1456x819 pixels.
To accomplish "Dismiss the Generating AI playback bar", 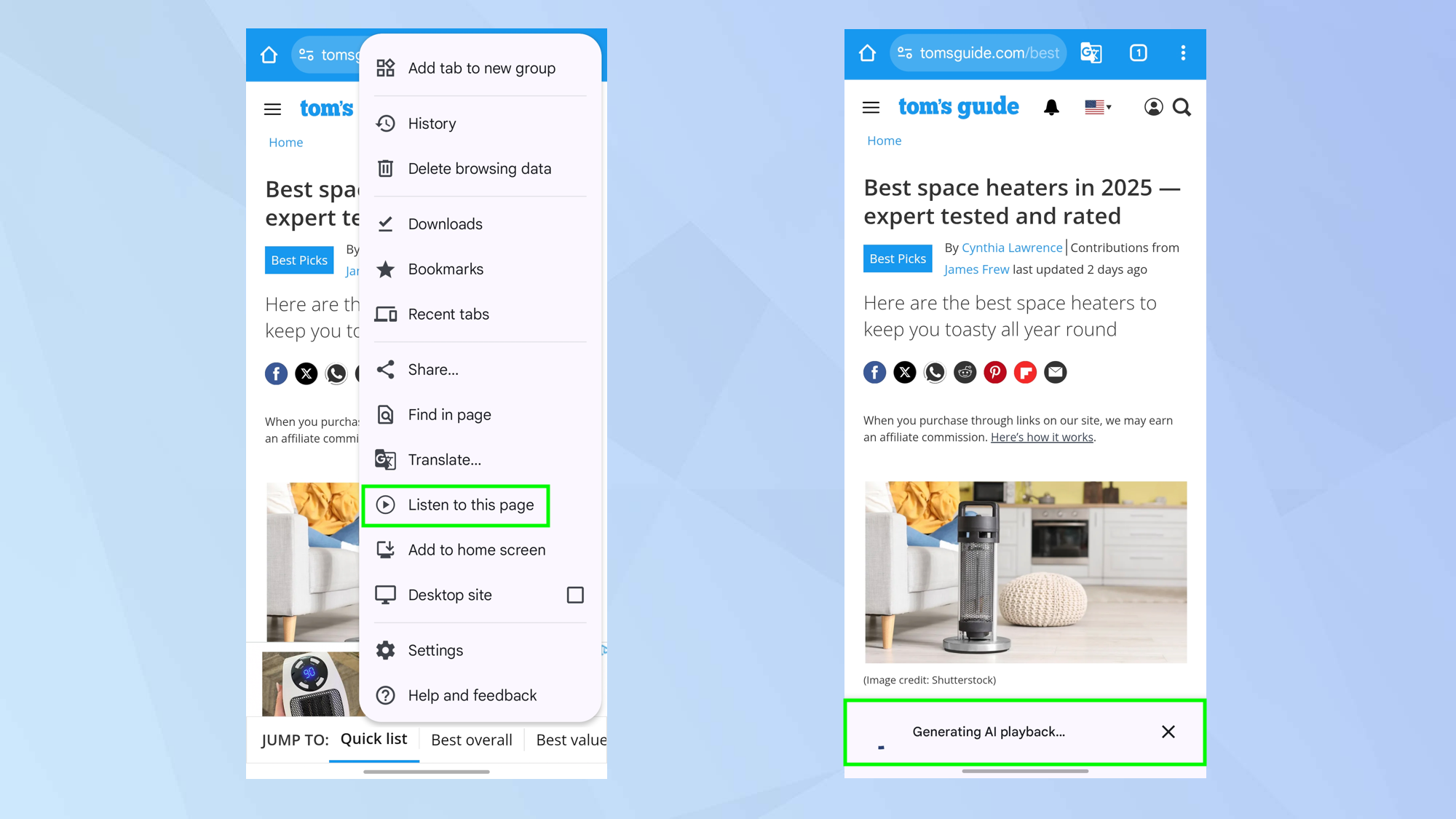I will [x=1168, y=732].
